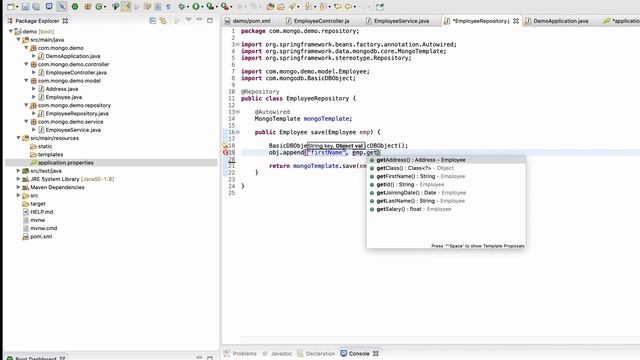
Task: Switch to DemoApplication.java tab
Action: tap(557, 21)
